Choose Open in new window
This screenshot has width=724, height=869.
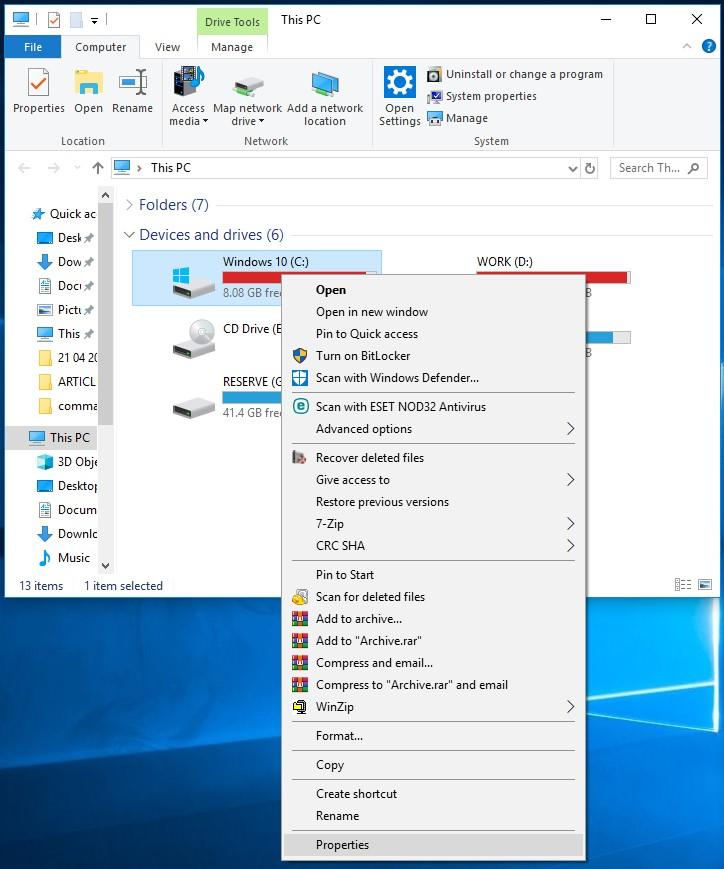(434, 312)
